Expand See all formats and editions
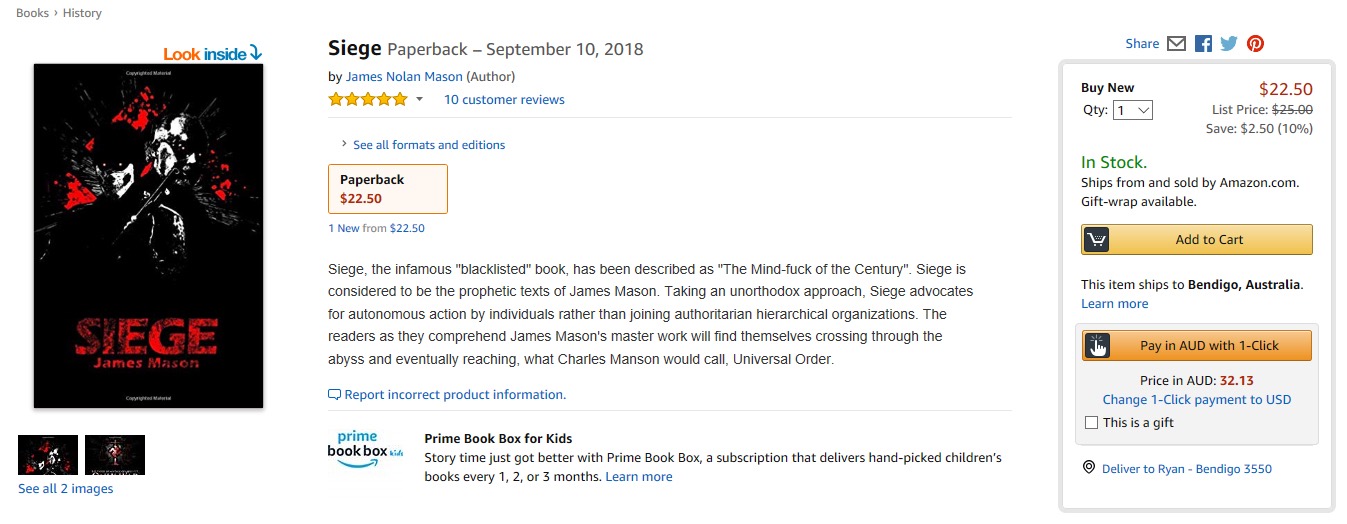Screen dimensions: 1347x524 point(422,145)
